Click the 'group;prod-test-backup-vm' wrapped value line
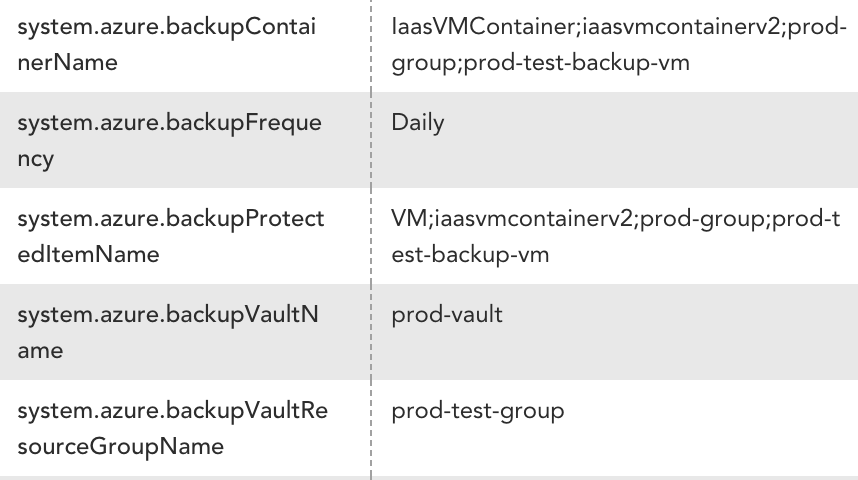 coord(541,63)
